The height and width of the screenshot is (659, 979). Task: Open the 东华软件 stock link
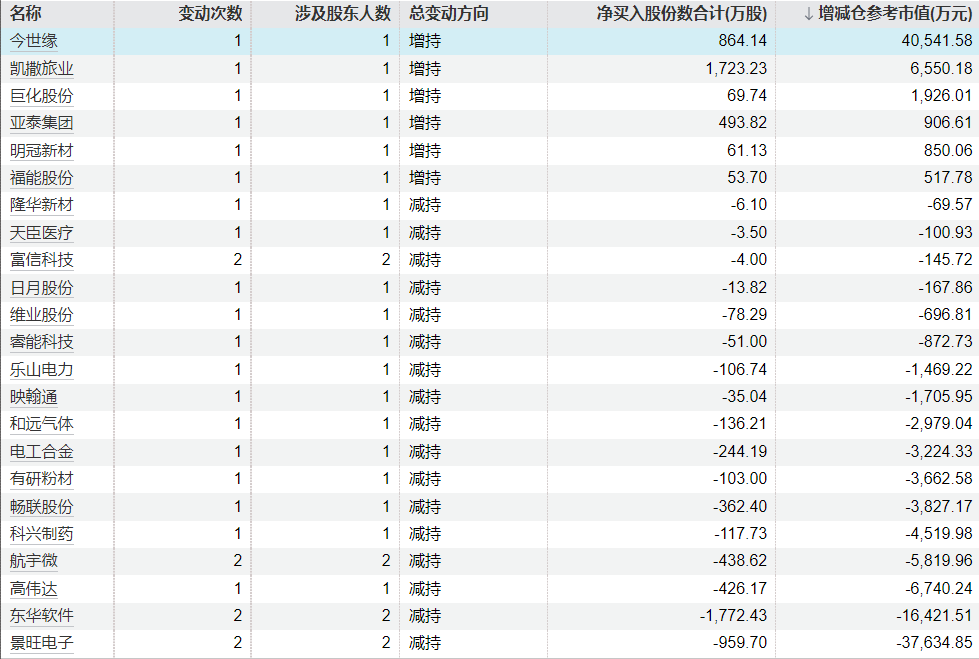42,616
